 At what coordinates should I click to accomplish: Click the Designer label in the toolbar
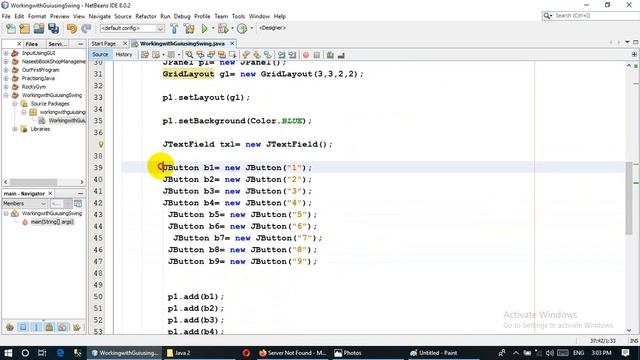pos(272,28)
